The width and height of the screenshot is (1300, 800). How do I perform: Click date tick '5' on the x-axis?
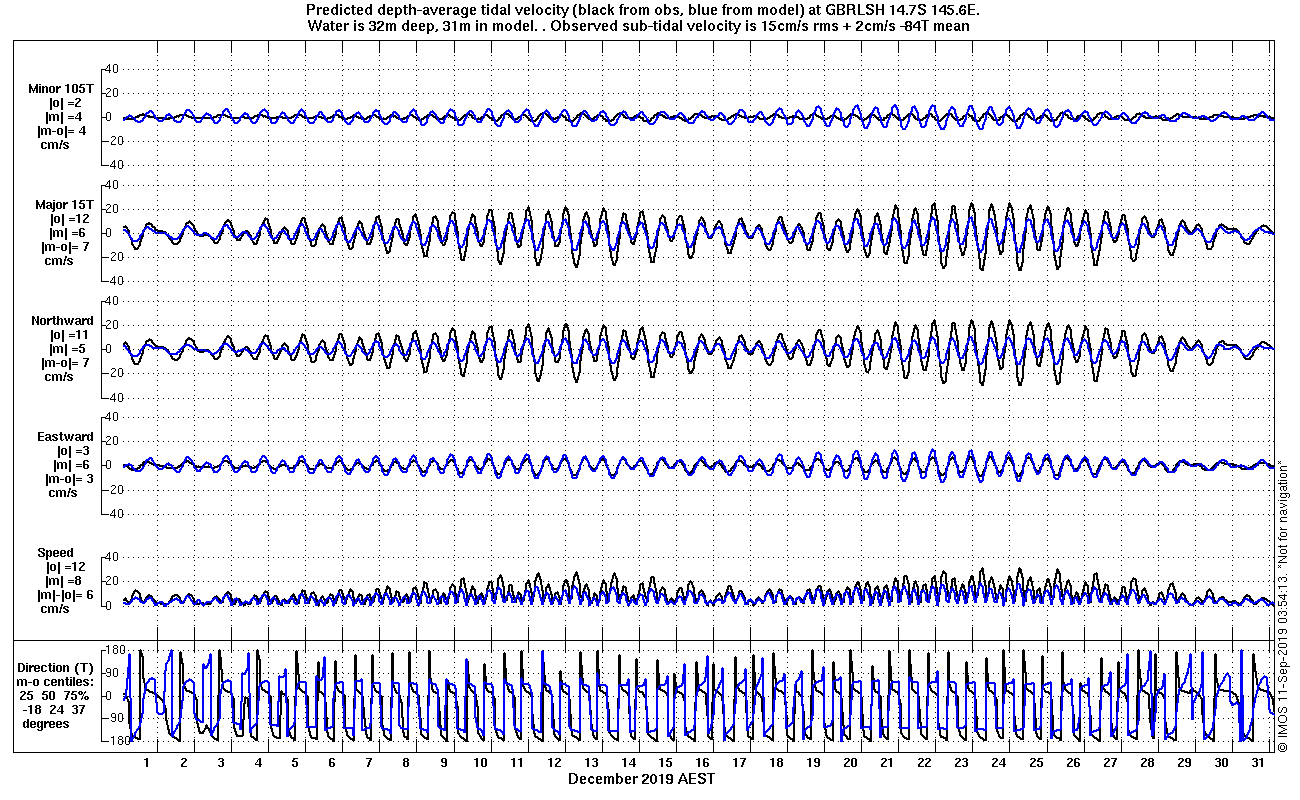click(295, 762)
